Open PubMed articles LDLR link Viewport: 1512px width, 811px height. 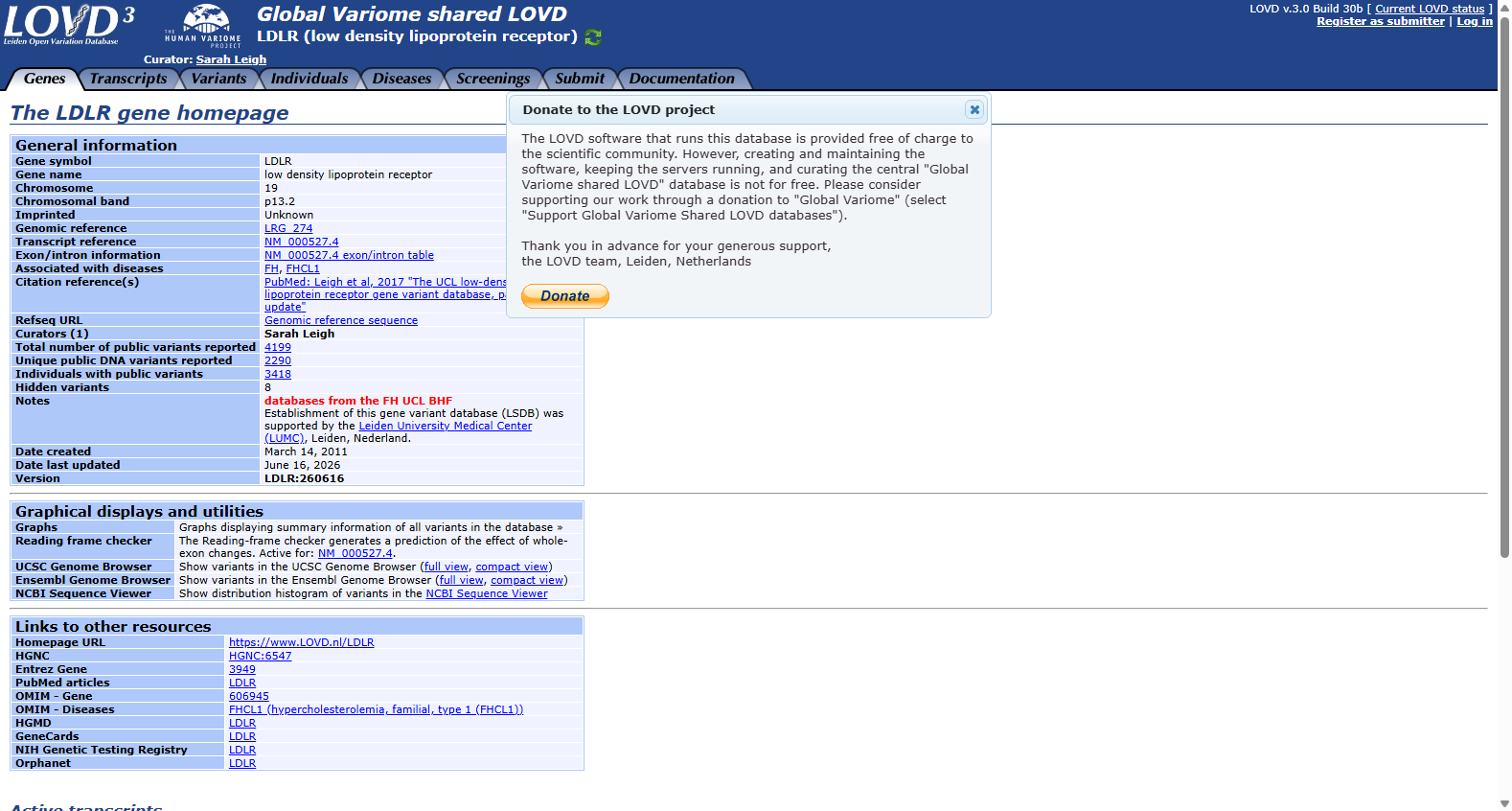coord(242,683)
